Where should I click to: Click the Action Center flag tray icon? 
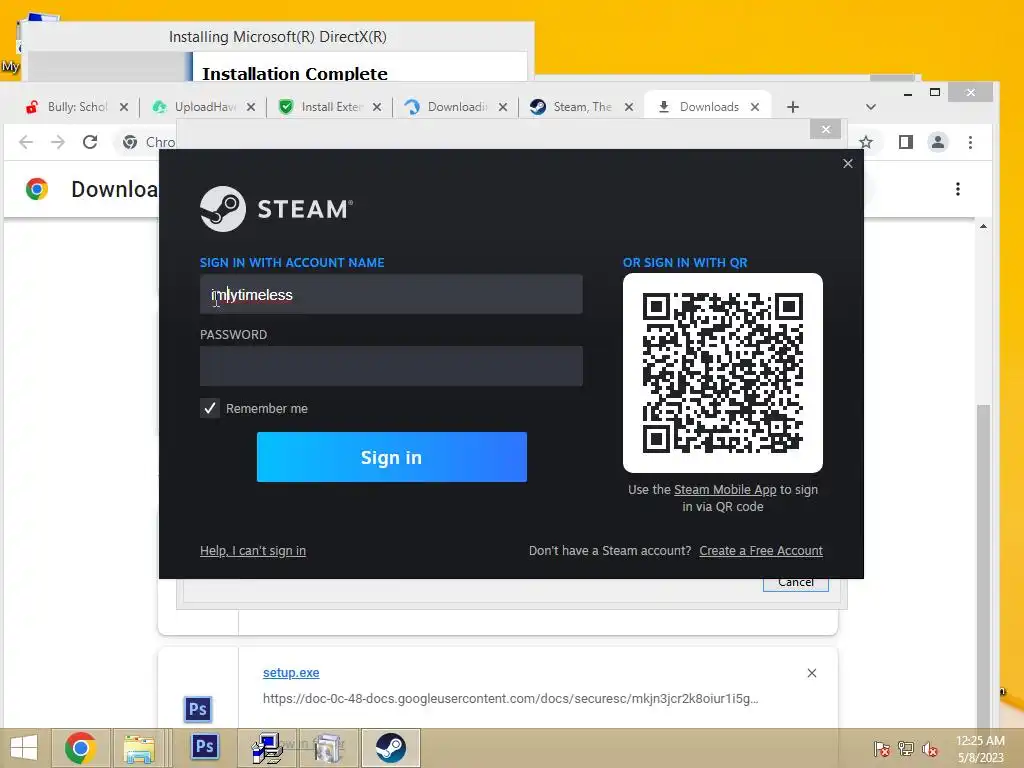pos(882,748)
